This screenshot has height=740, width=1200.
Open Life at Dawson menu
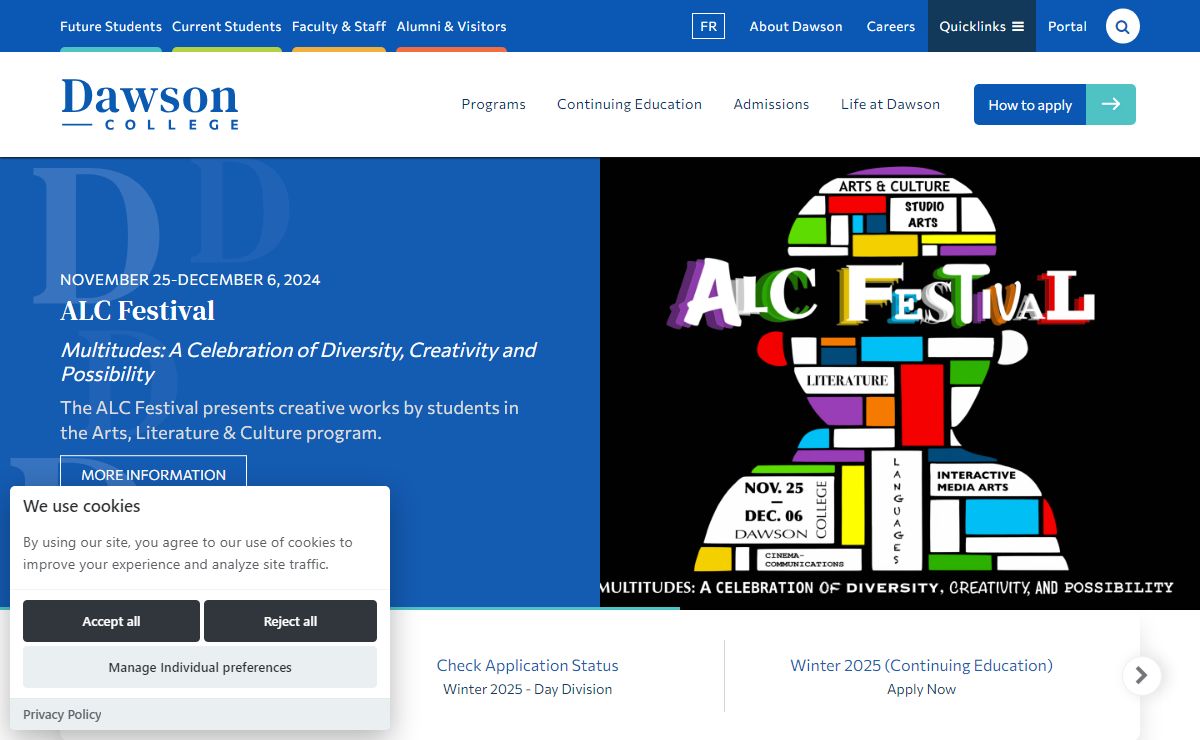pos(890,104)
